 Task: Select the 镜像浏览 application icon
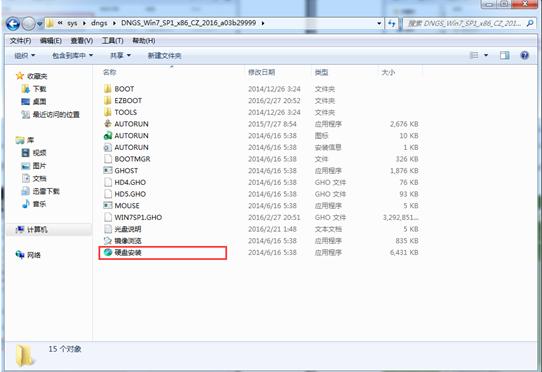click(108, 241)
